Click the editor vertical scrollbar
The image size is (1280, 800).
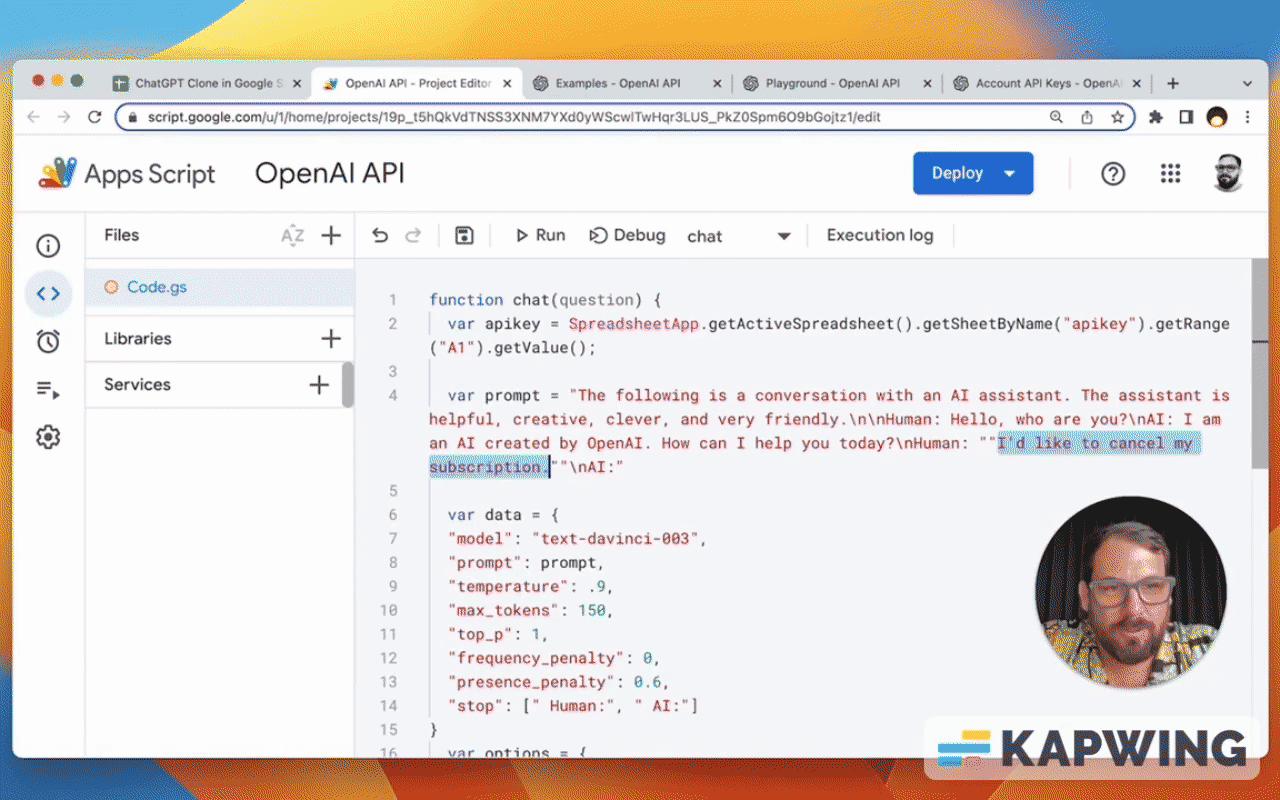1260,365
